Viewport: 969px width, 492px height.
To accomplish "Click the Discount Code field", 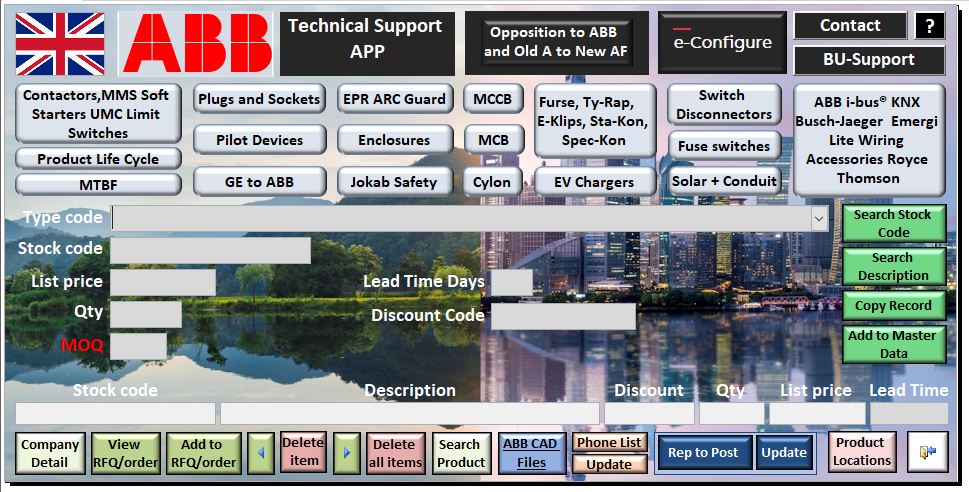I will coord(564,316).
